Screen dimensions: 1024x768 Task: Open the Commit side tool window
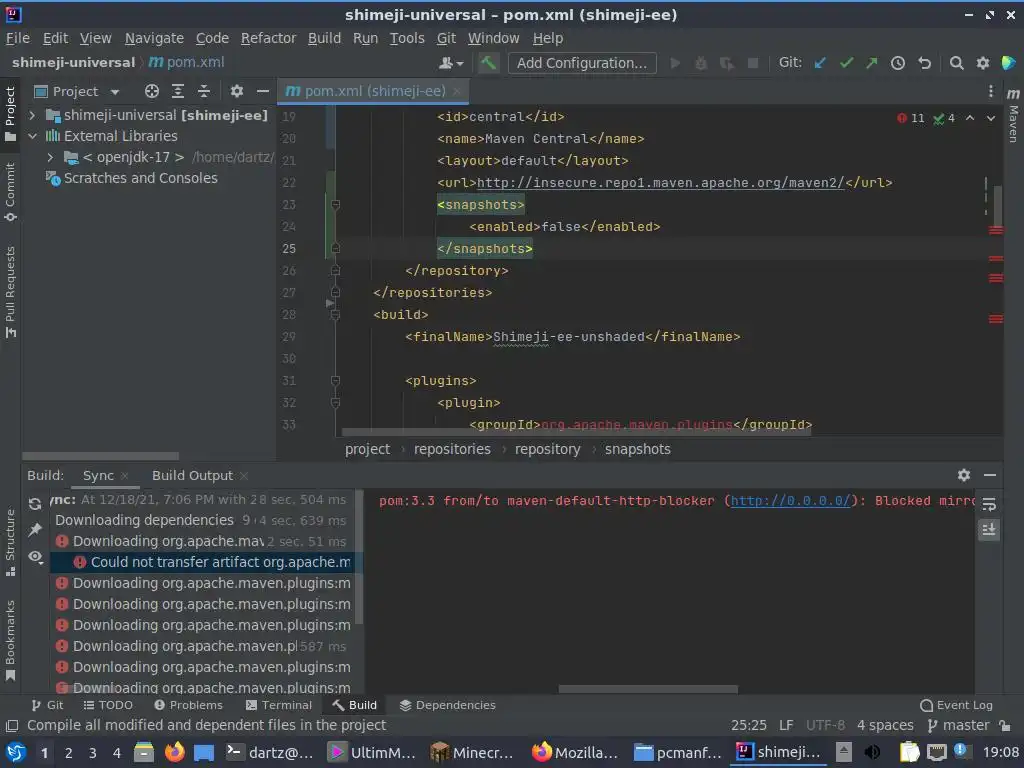(x=10, y=192)
